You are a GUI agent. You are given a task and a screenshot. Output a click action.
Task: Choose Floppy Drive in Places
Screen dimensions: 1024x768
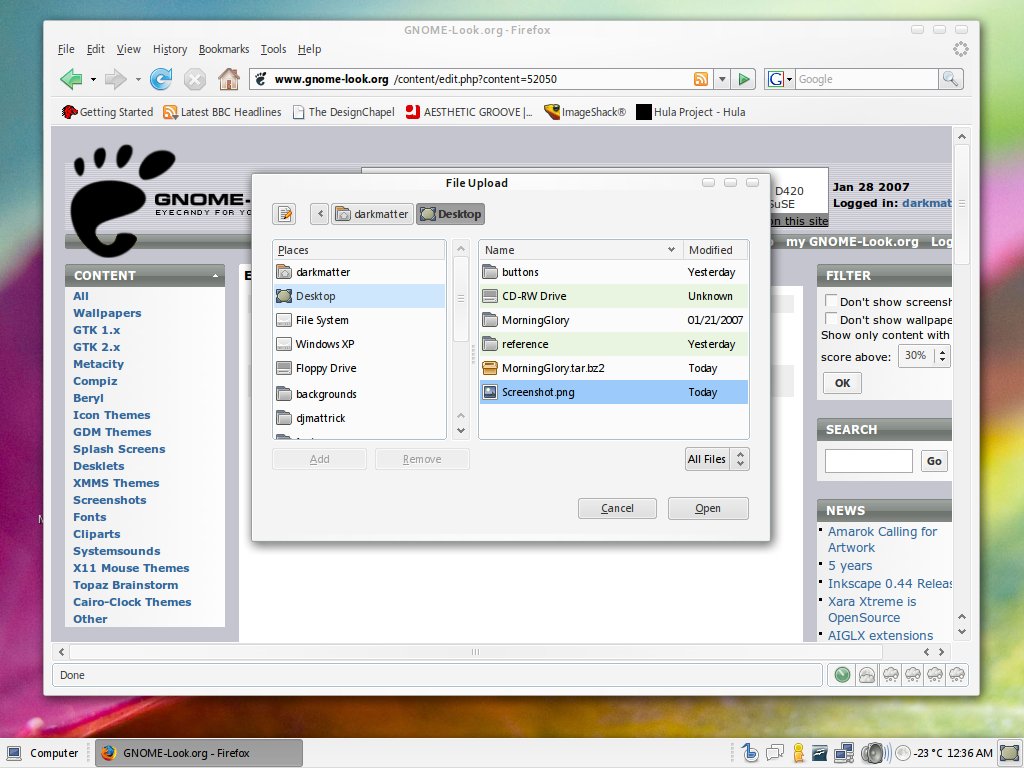coord(359,368)
